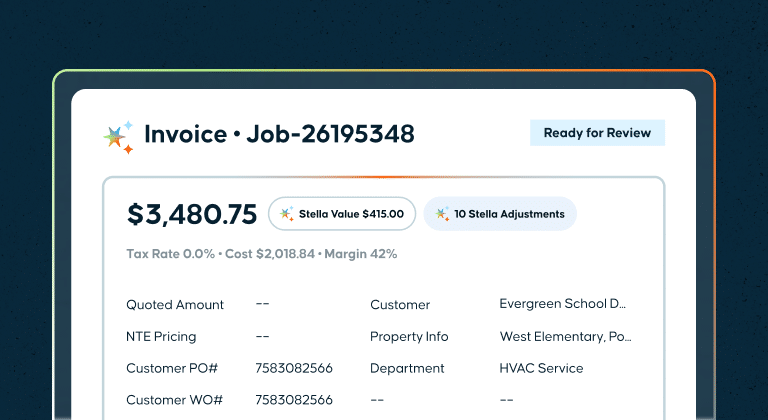Screen dimensions: 768x420
Task: Click the star icon in Stella Adjustments pill
Action: (x=442, y=214)
